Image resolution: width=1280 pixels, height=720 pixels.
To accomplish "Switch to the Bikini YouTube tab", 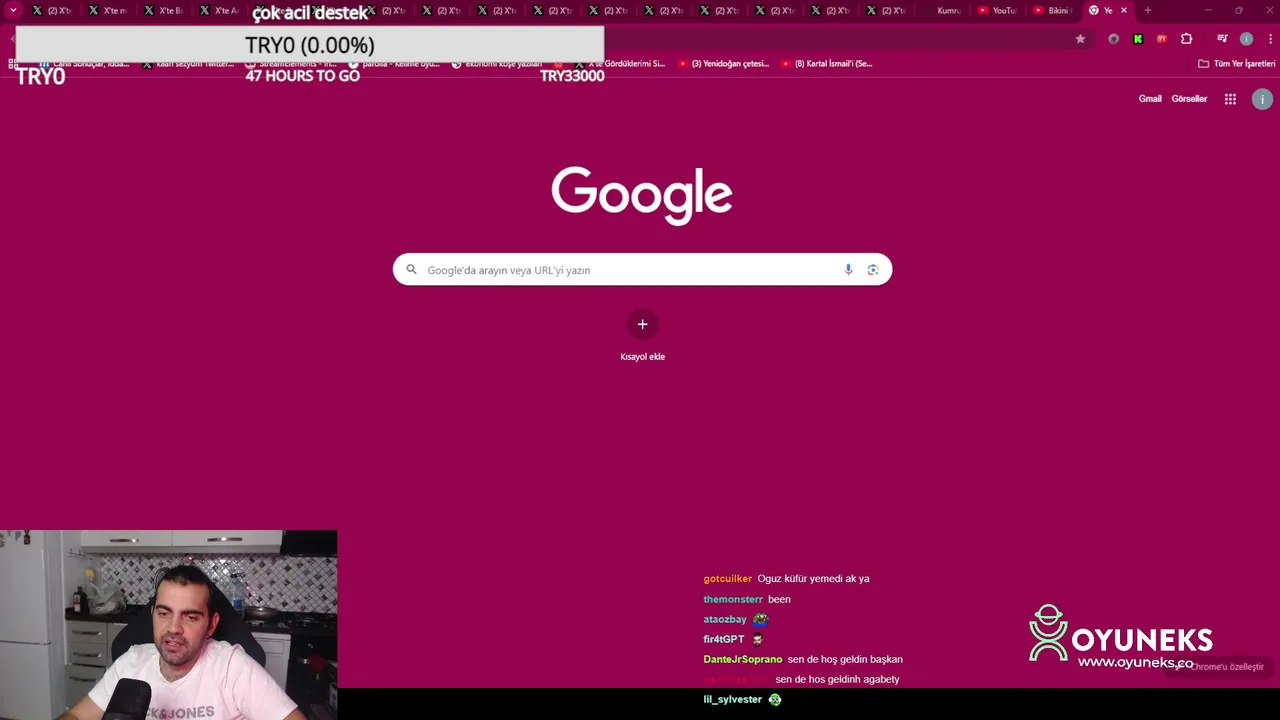I will click(1051, 10).
